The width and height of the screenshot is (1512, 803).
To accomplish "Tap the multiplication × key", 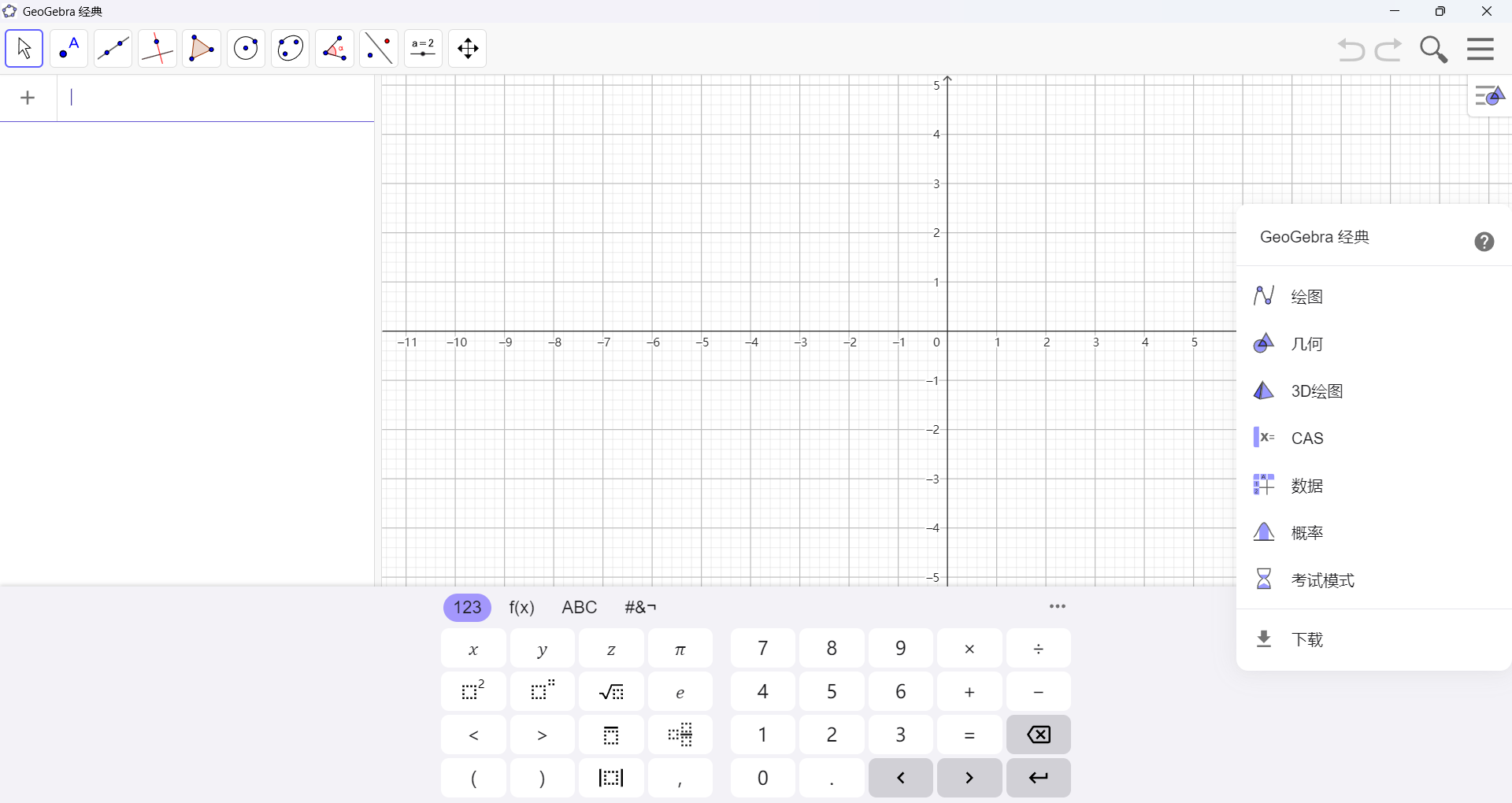I will (969, 649).
